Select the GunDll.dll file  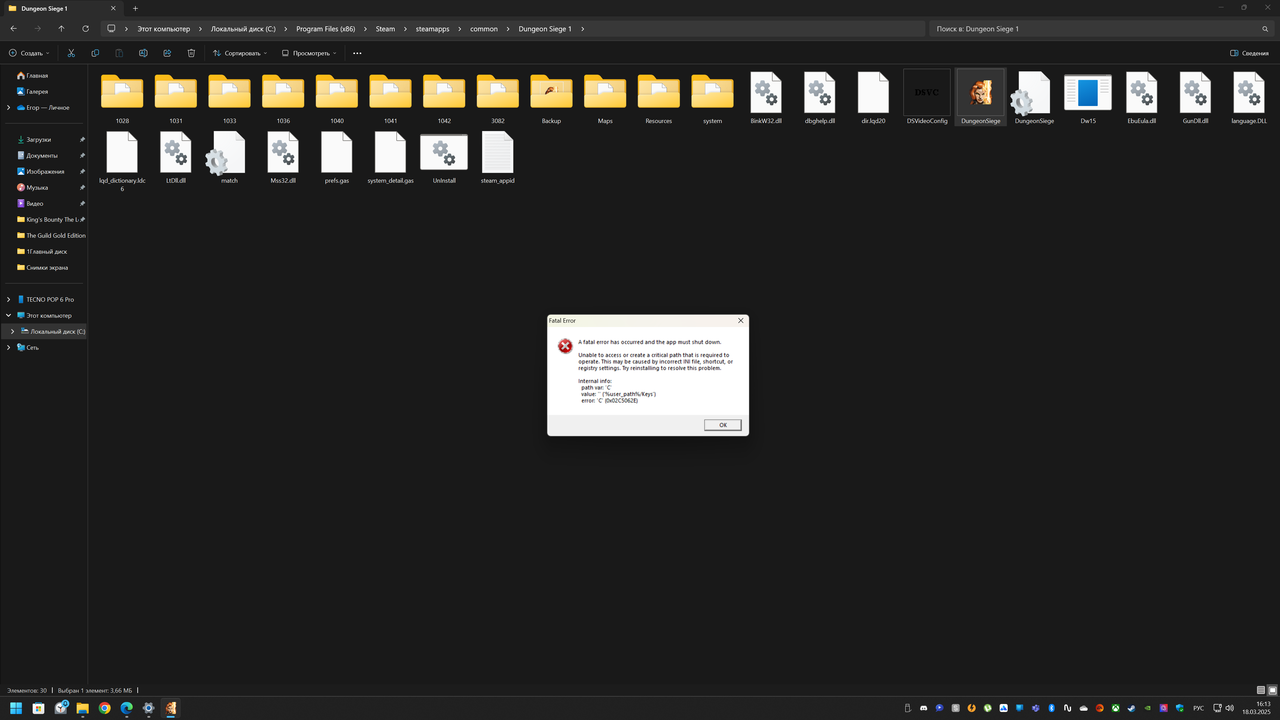(x=1195, y=98)
